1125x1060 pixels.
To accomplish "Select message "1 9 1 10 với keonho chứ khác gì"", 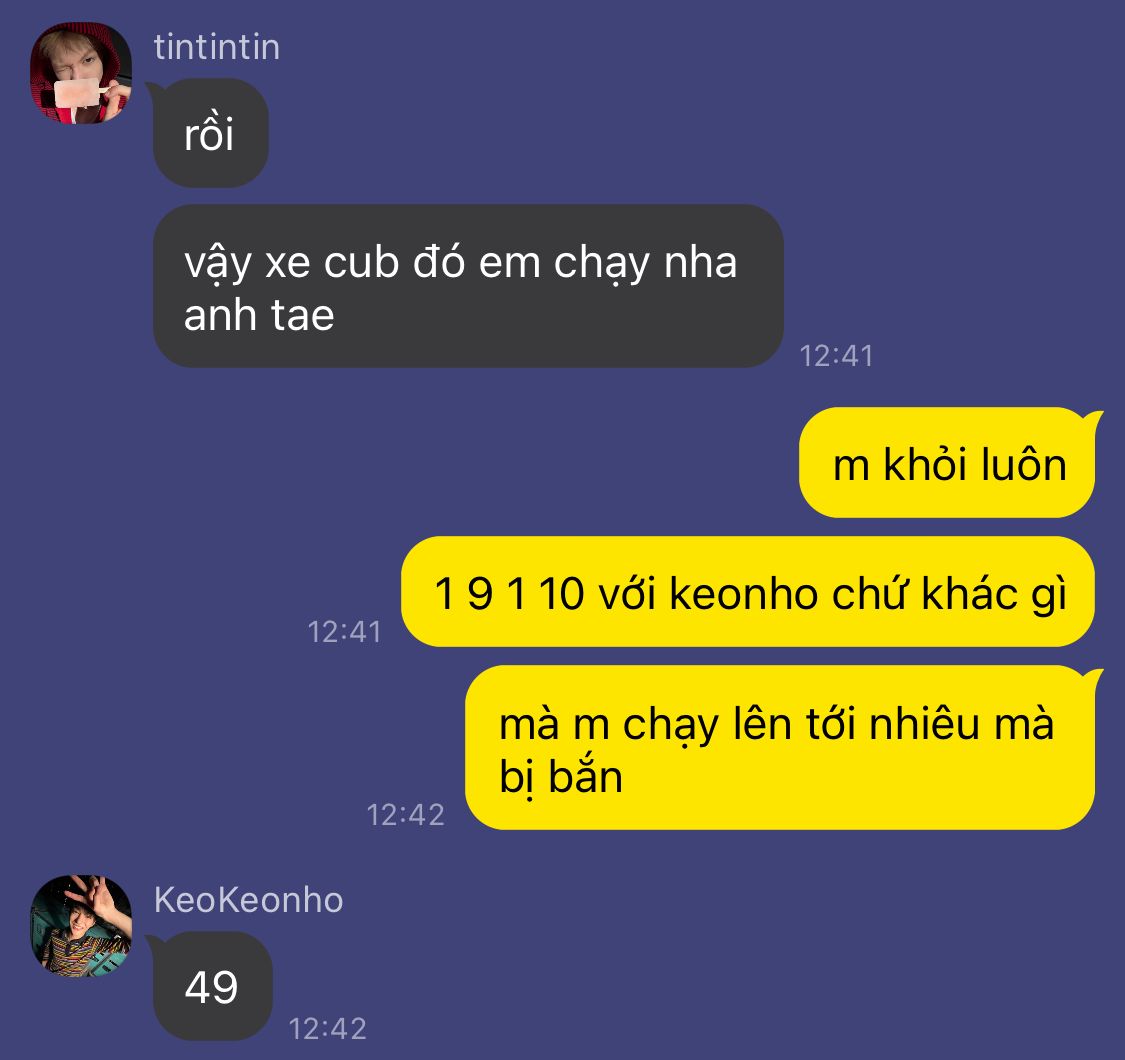I will tap(748, 592).
